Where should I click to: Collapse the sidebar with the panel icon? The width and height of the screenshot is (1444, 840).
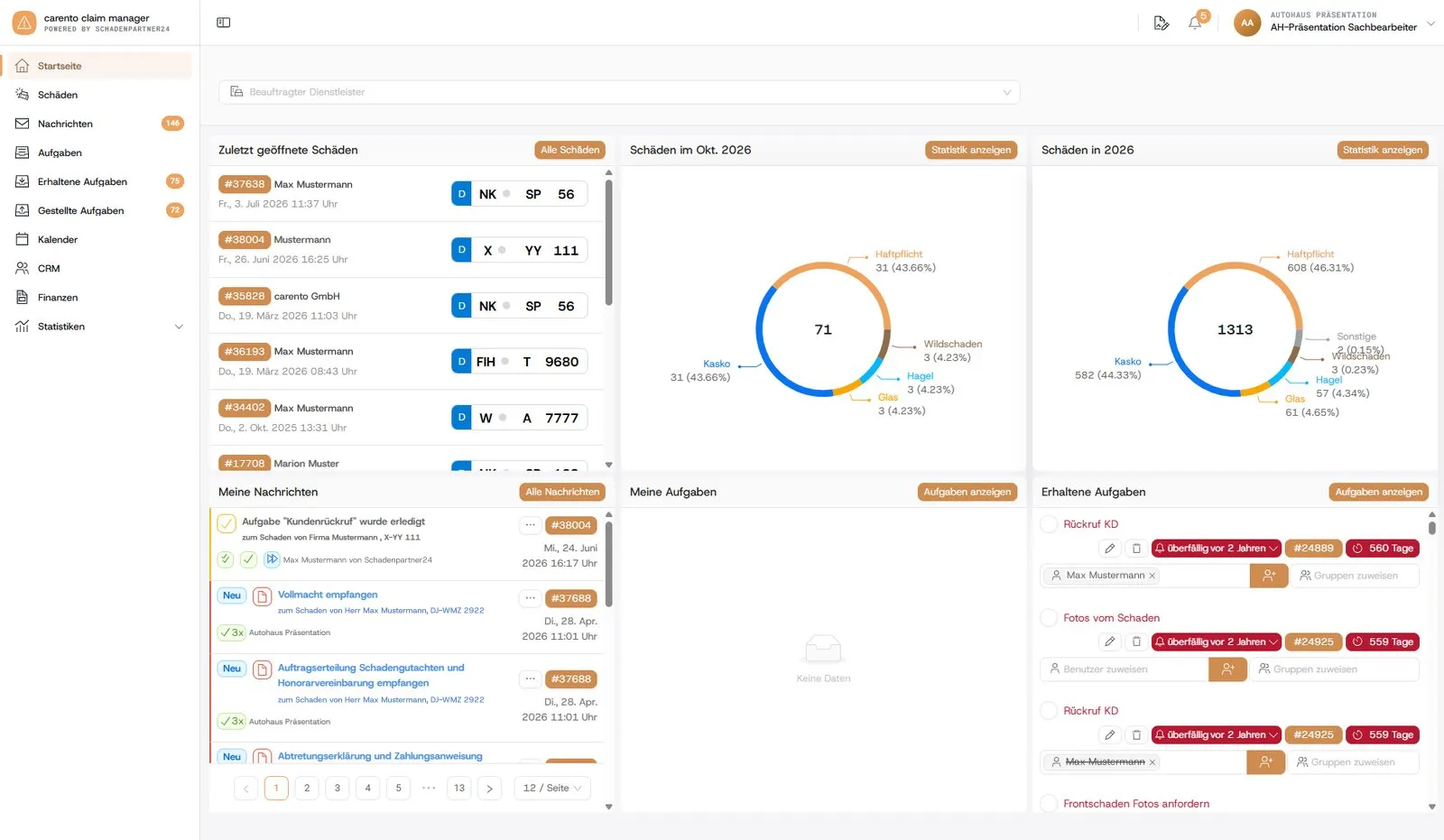[224, 23]
